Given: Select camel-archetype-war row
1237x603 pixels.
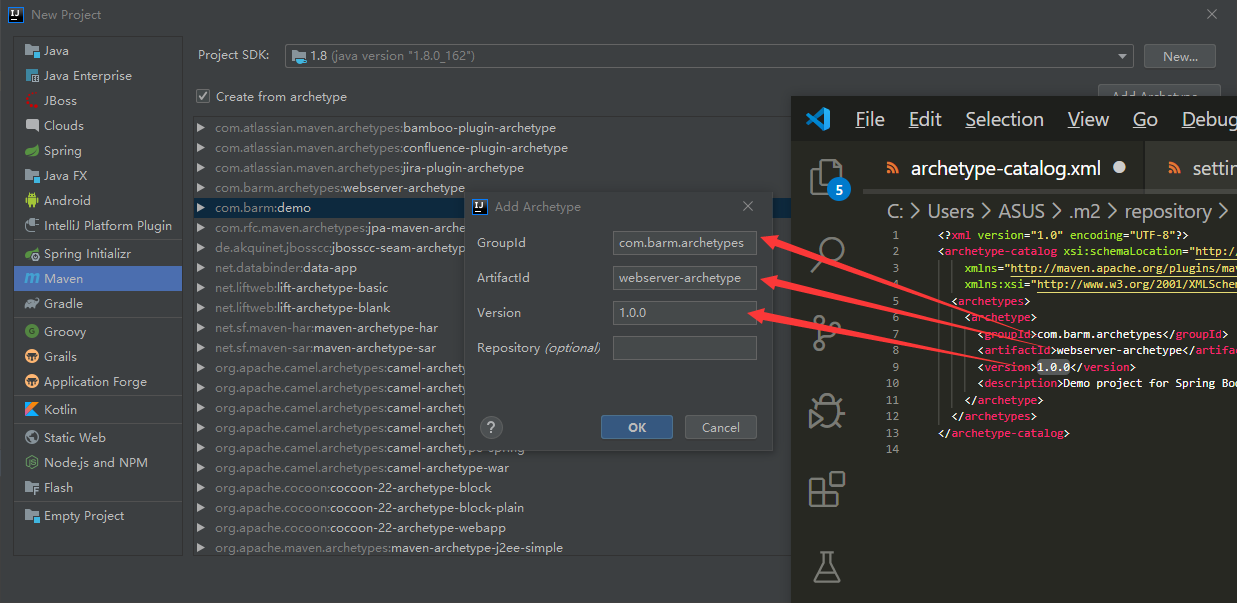Looking at the screenshot, I should (362, 468).
